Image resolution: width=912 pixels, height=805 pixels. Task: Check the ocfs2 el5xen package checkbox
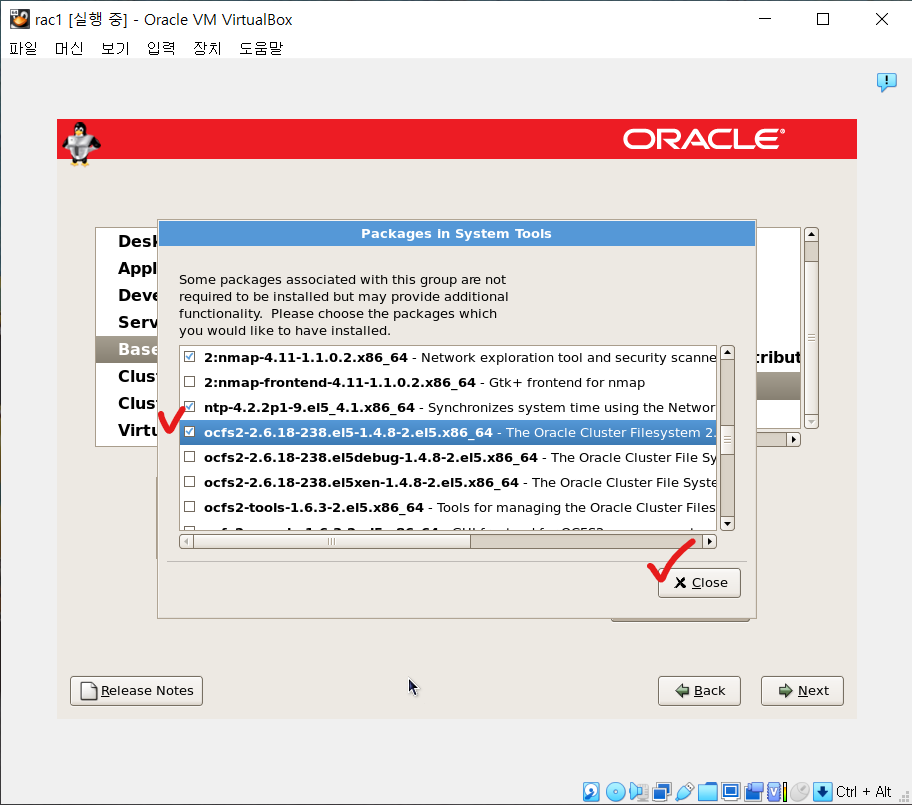pyautogui.click(x=190, y=482)
